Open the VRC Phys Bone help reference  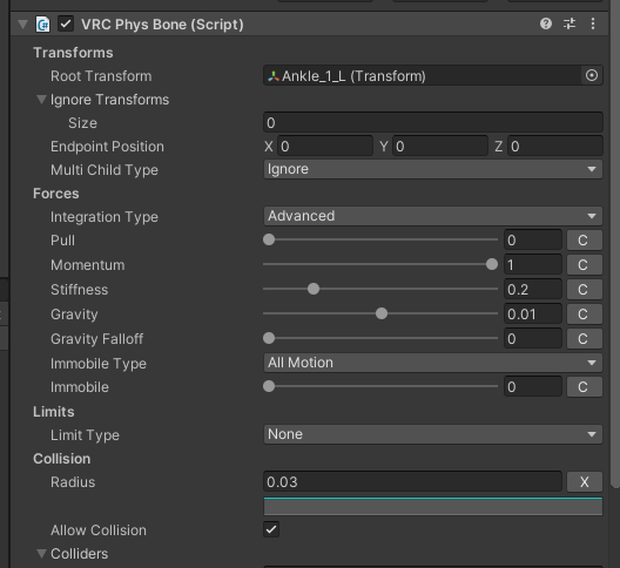(546, 24)
